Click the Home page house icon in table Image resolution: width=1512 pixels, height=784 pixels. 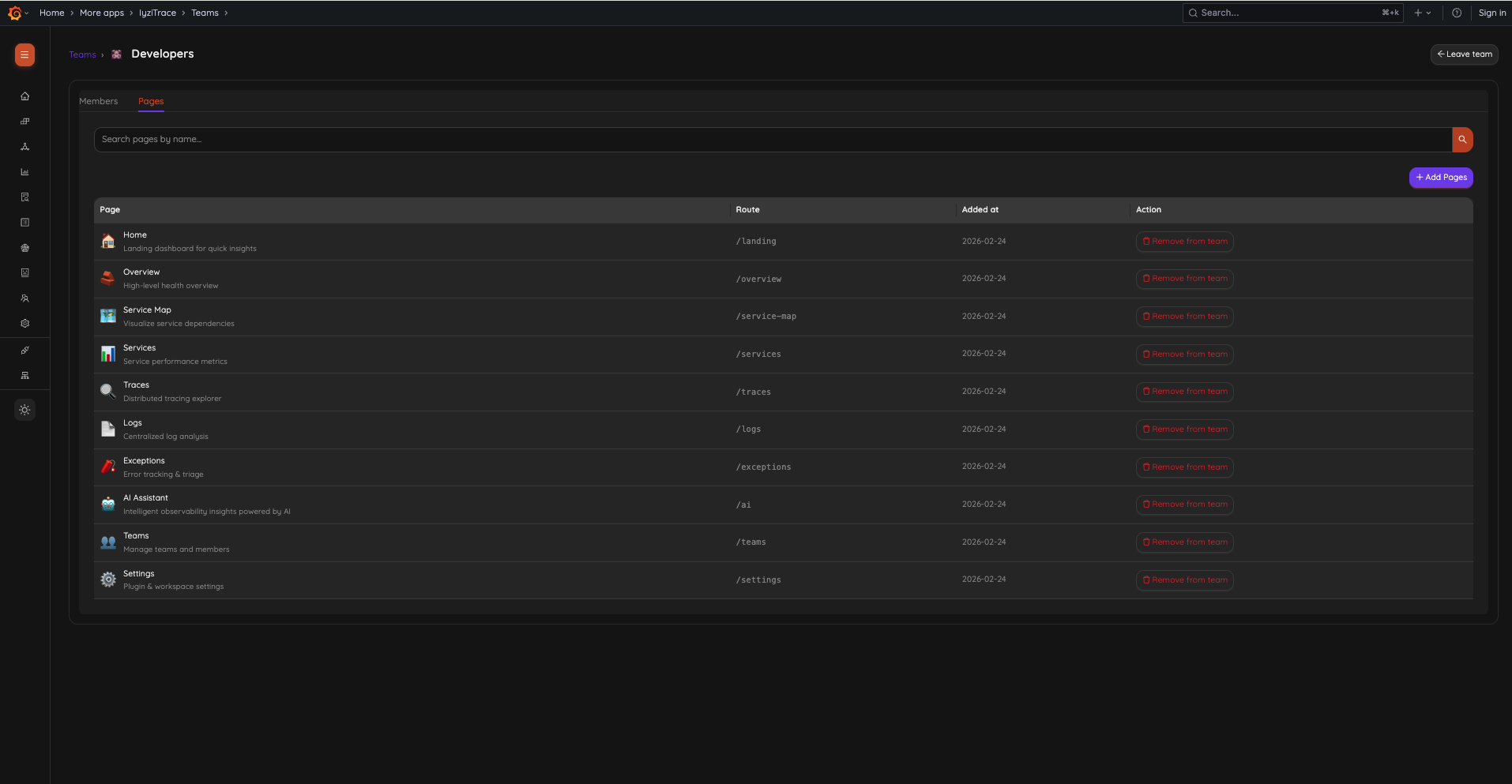click(108, 242)
